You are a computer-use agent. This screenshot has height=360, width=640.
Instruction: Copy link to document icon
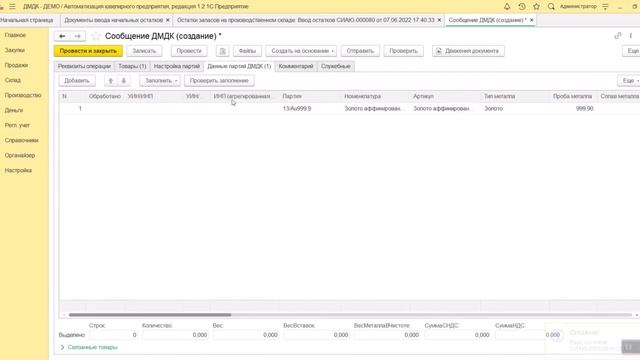coord(618,36)
